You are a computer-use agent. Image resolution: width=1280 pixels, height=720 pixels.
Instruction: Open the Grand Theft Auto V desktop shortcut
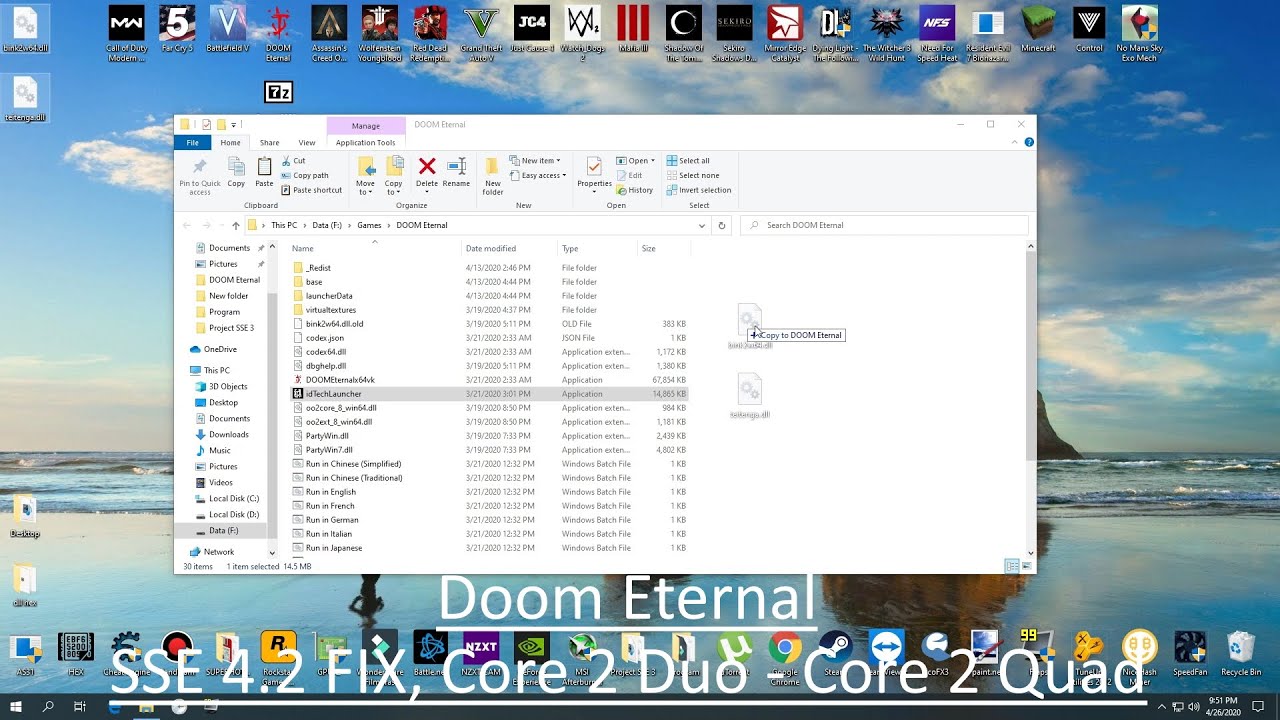click(x=481, y=34)
